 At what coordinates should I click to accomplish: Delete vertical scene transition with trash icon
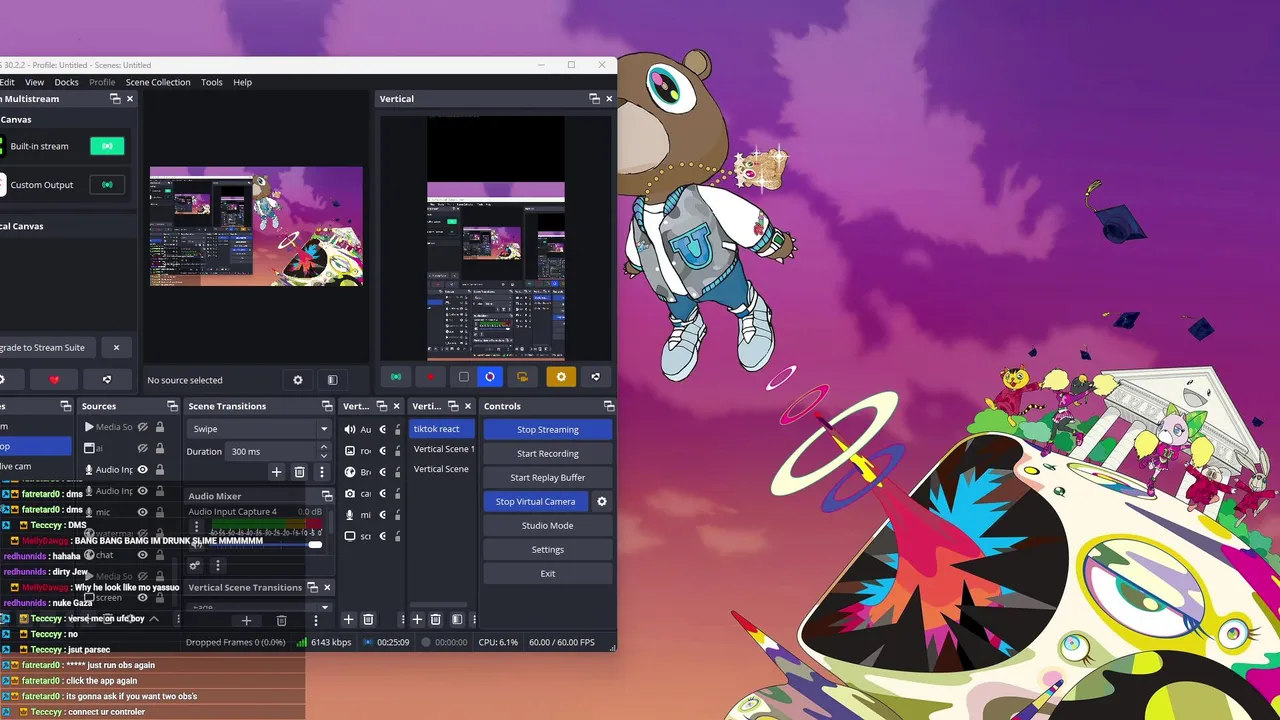click(x=281, y=620)
